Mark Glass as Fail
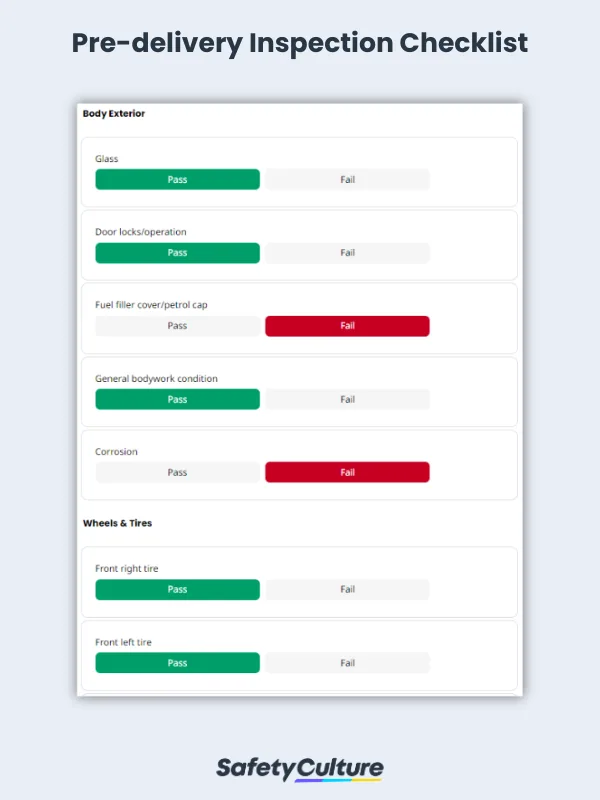This screenshot has height=800, width=600. [347, 179]
